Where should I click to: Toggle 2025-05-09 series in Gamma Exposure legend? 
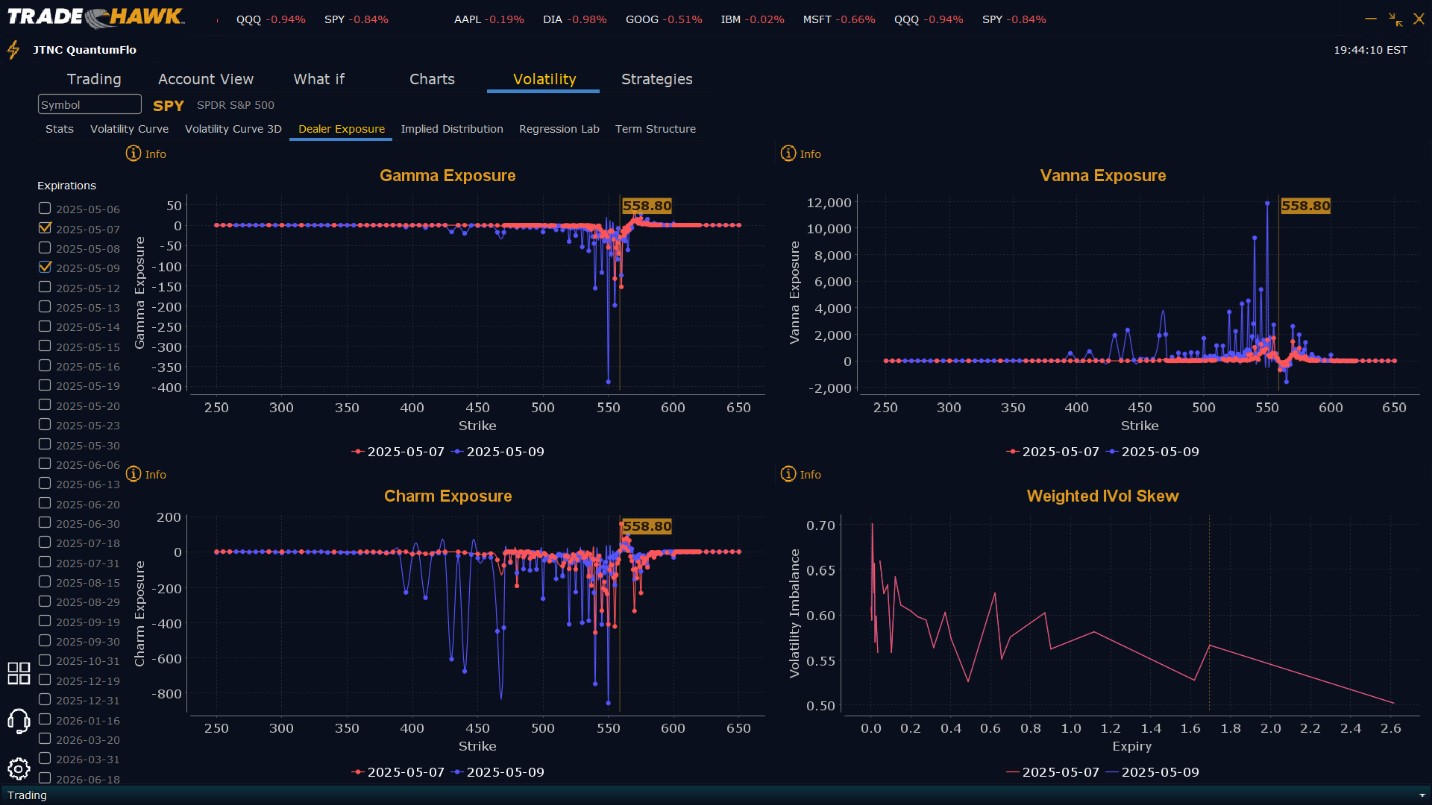pos(497,451)
